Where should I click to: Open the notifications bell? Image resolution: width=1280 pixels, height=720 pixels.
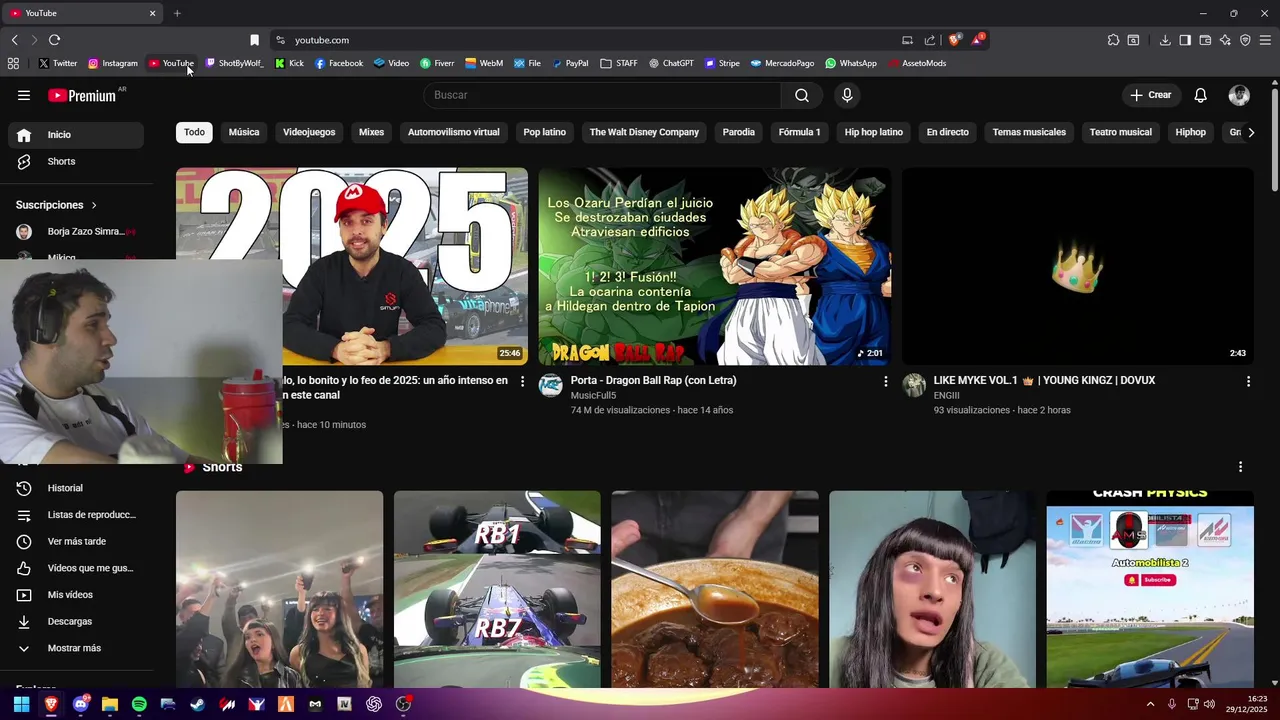pyautogui.click(x=1200, y=95)
